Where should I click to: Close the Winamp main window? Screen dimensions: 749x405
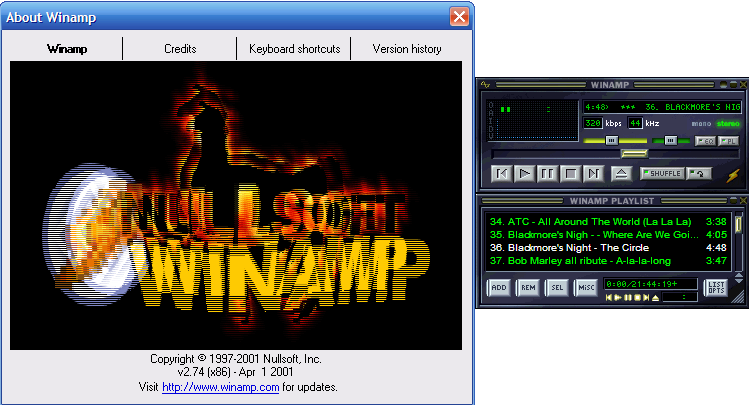[743, 85]
